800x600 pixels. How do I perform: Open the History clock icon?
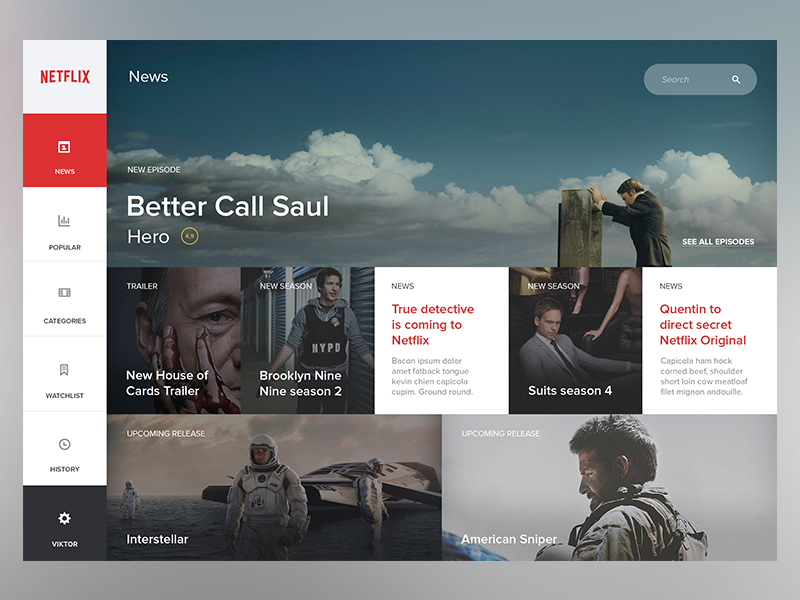tap(64, 444)
